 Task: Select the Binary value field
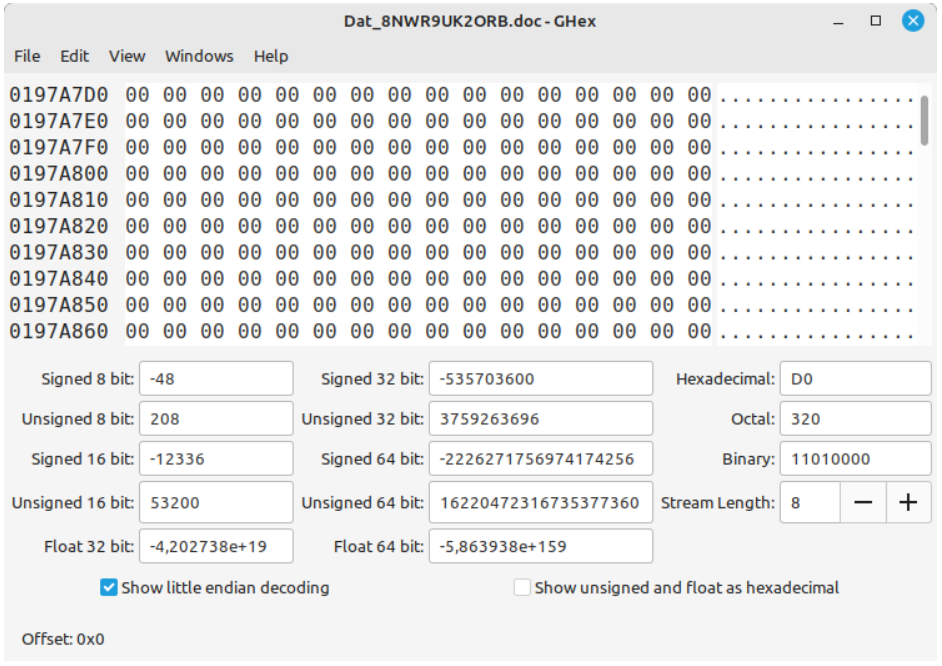click(x=854, y=459)
